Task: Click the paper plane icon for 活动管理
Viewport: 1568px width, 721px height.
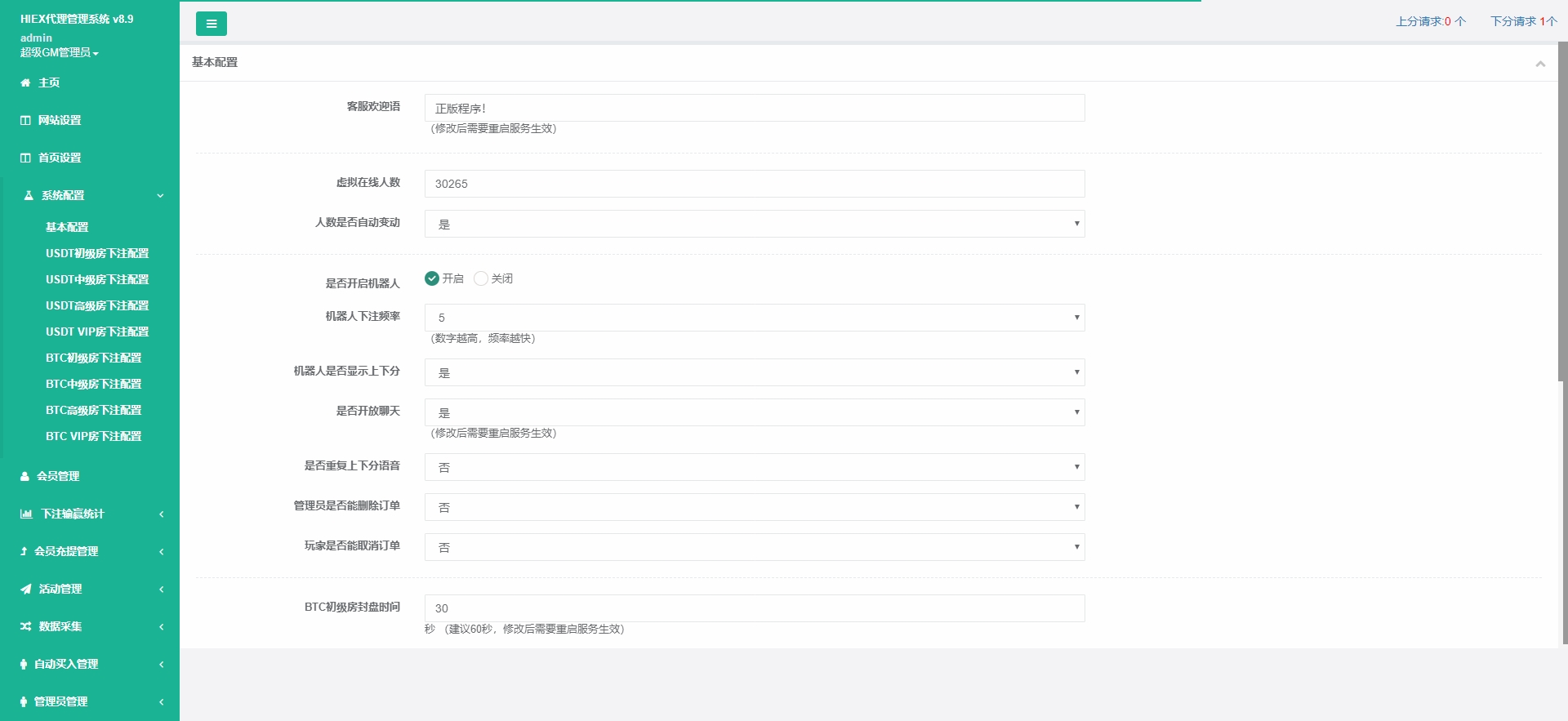Action: coord(26,589)
